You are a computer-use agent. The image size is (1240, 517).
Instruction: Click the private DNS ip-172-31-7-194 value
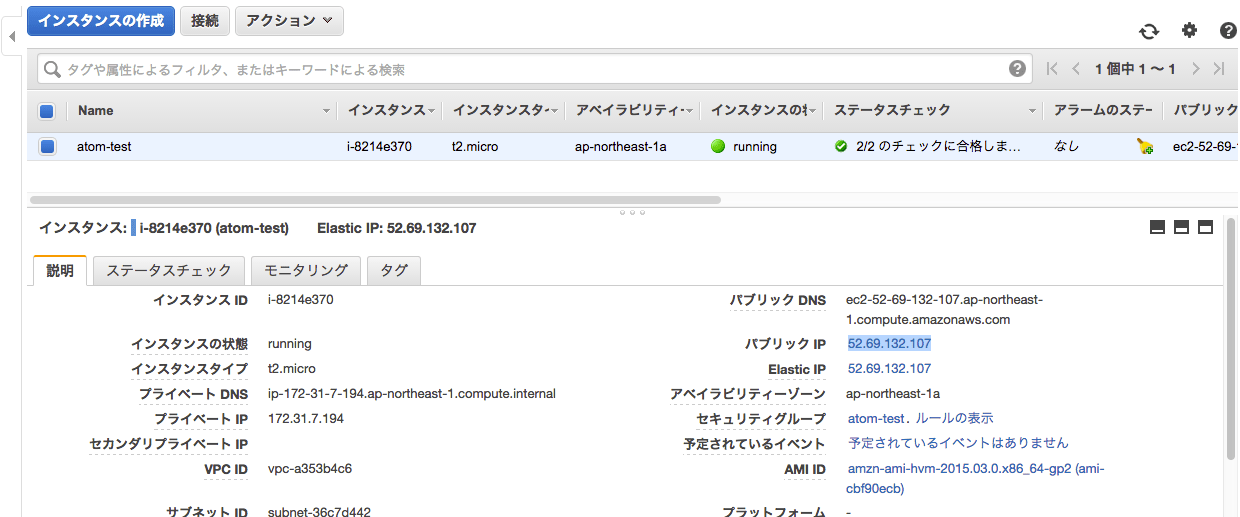pyautogui.click(x=412, y=393)
